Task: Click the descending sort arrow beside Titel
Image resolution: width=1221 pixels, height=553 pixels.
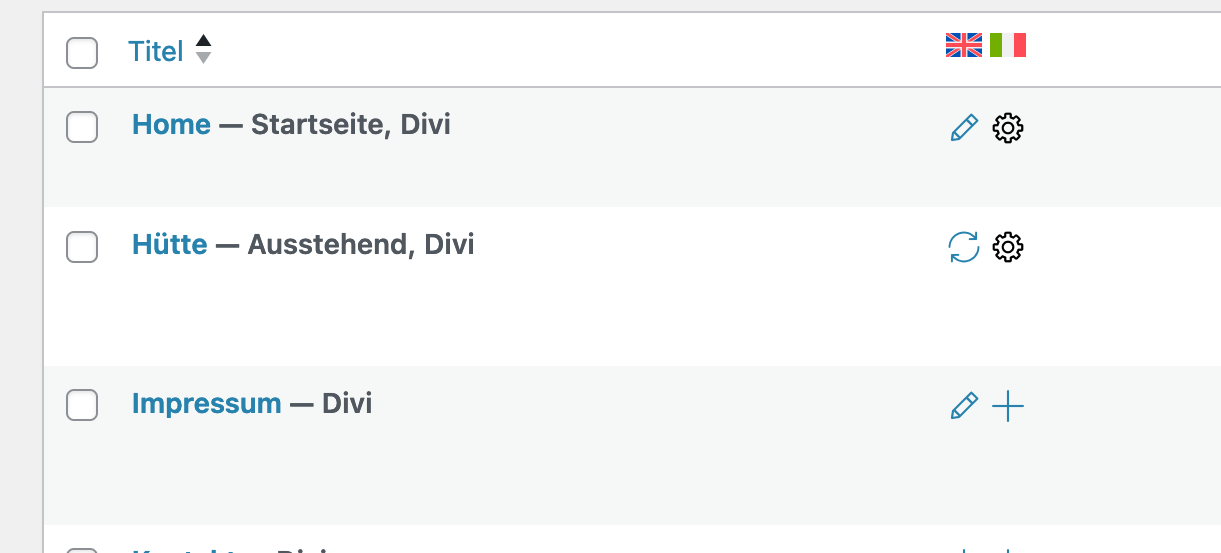Action: pyautogui.click(x=203, y=58)
